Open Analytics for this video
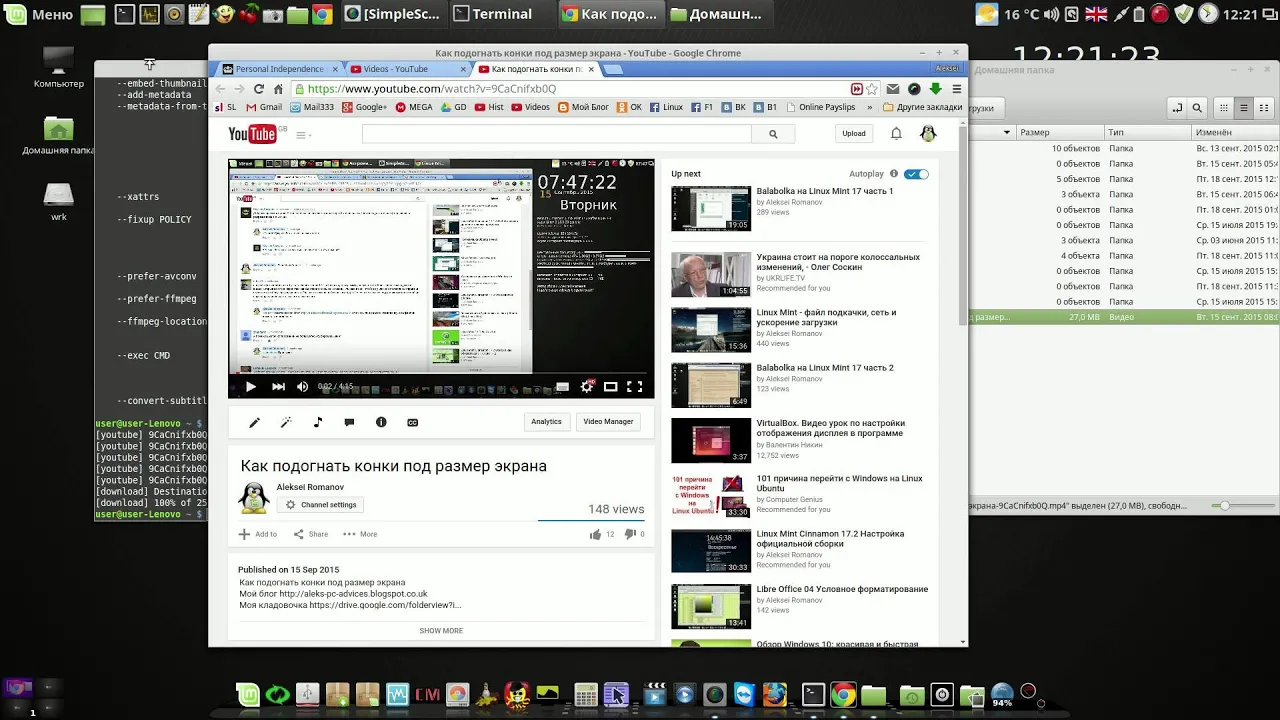Screen dimensions: 1280x720 546,422
